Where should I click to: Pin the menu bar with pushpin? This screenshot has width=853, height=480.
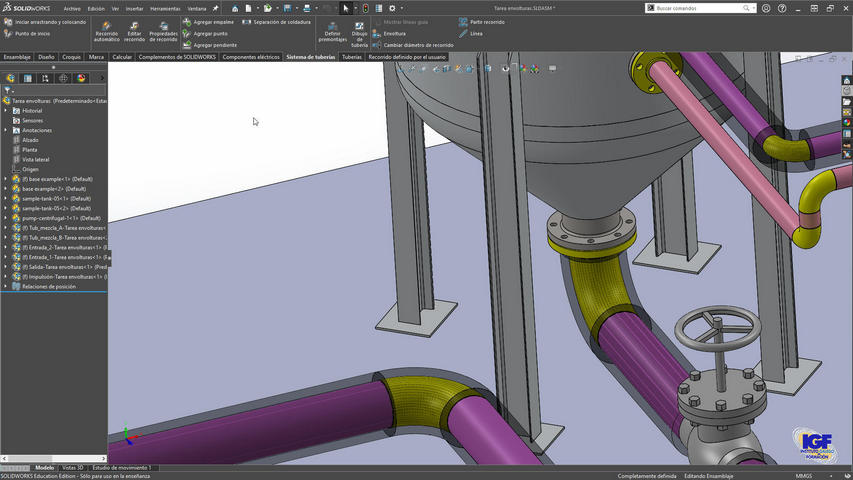(215, 8)
